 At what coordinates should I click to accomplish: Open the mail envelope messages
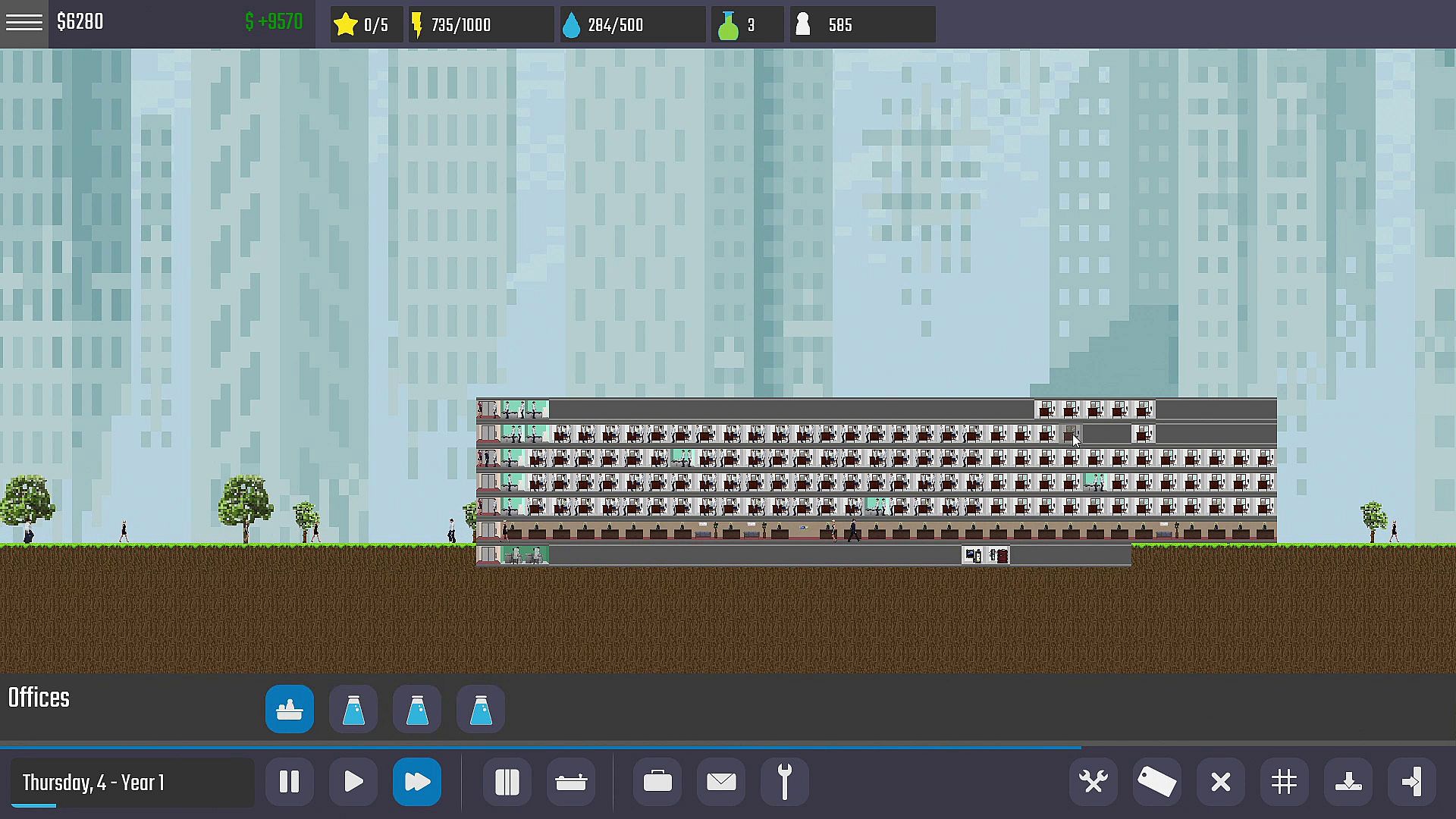tap(720, 782)
